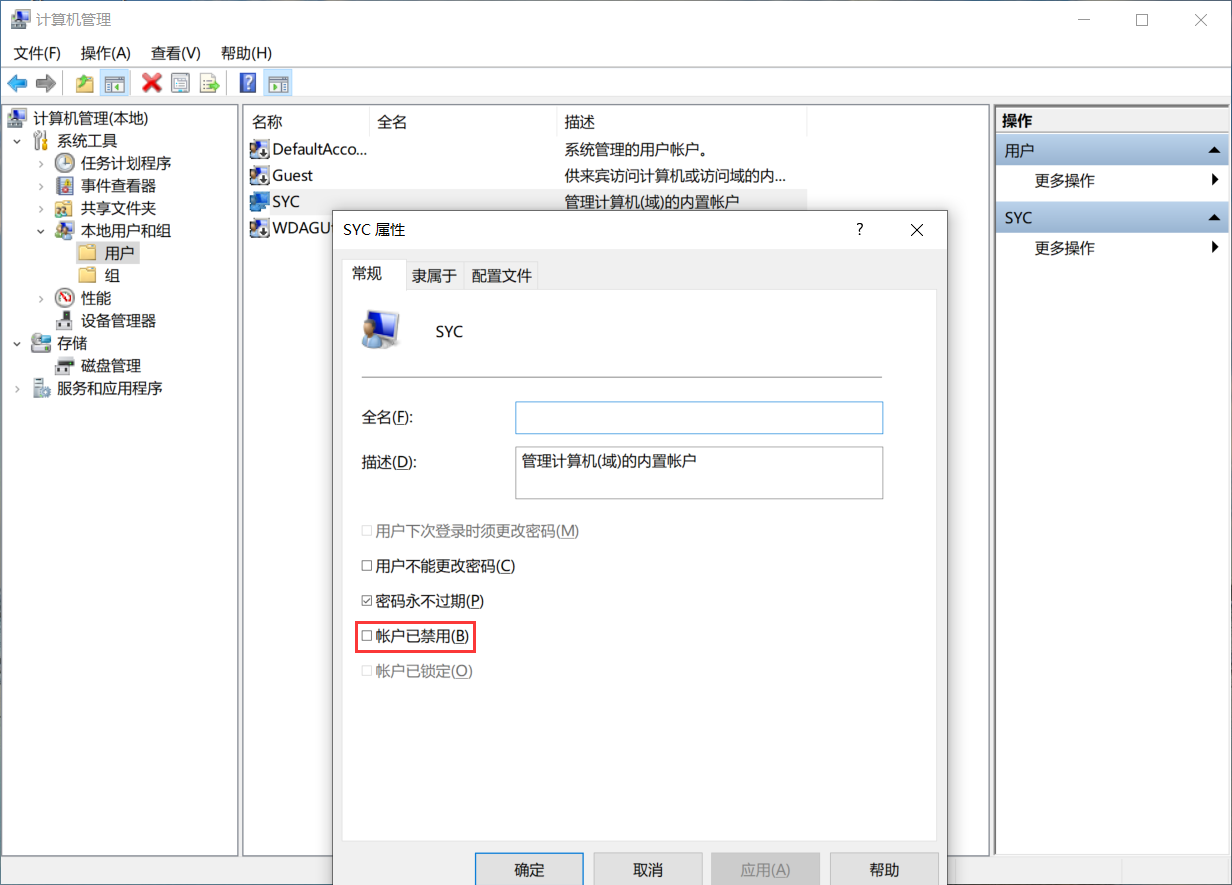Open the 查看(V) menu
This screenshot has height=885, width=1232.
[176, 53]
